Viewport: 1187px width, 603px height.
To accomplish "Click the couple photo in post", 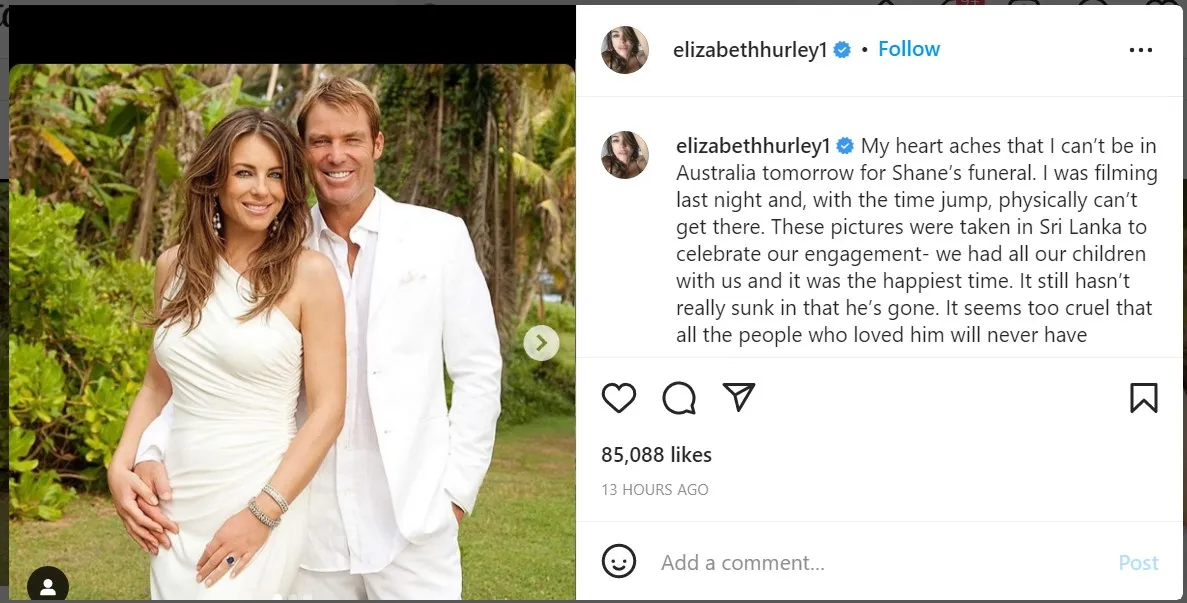I will (x=291, y=331).
